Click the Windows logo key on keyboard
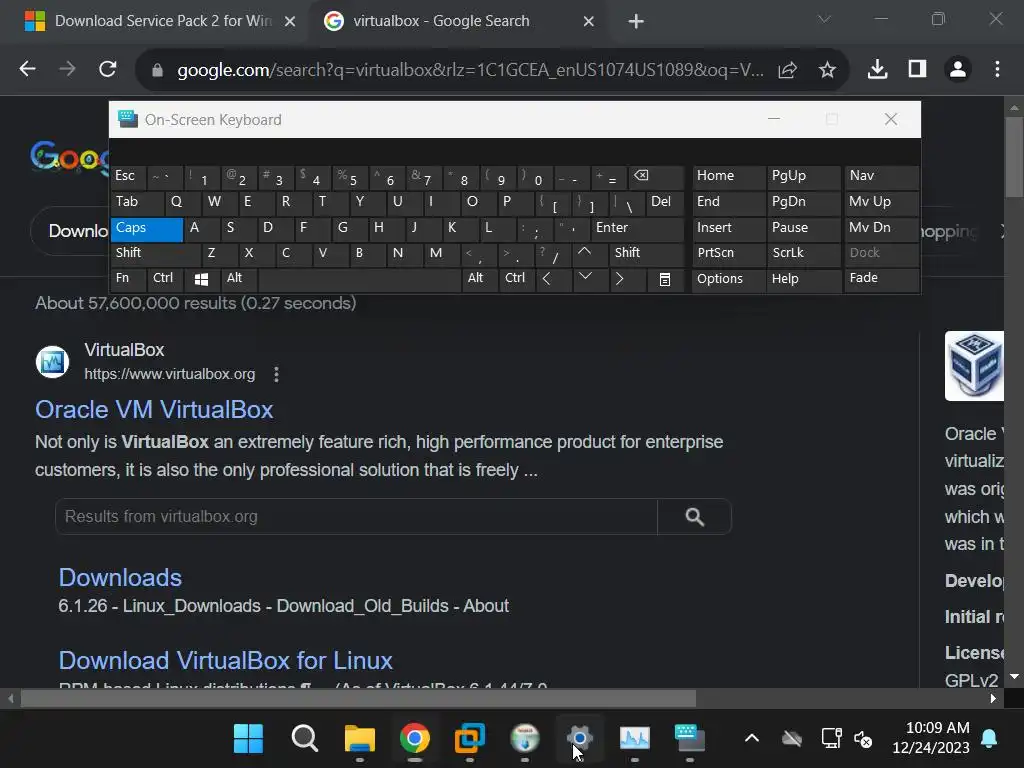 point(202,279)
